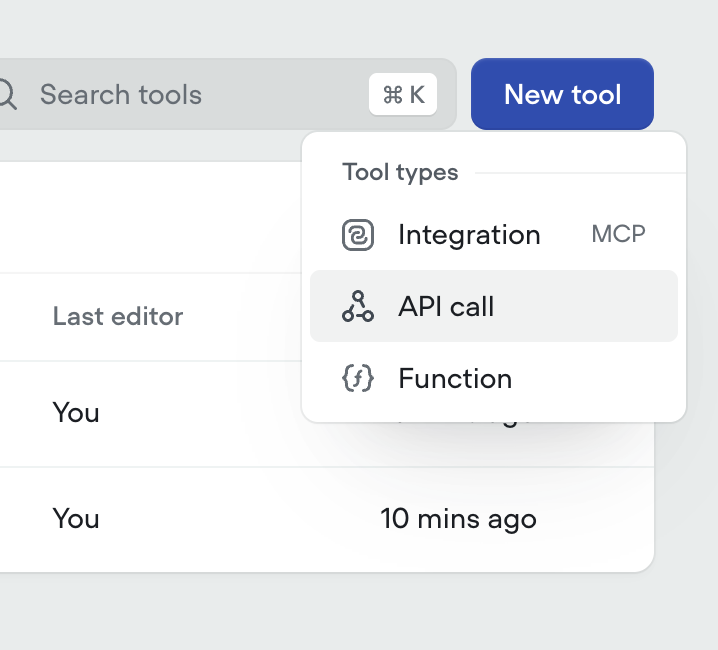718x650 pixels.
Task: Click the Function curly-braces icon
Action: (358, 378)
